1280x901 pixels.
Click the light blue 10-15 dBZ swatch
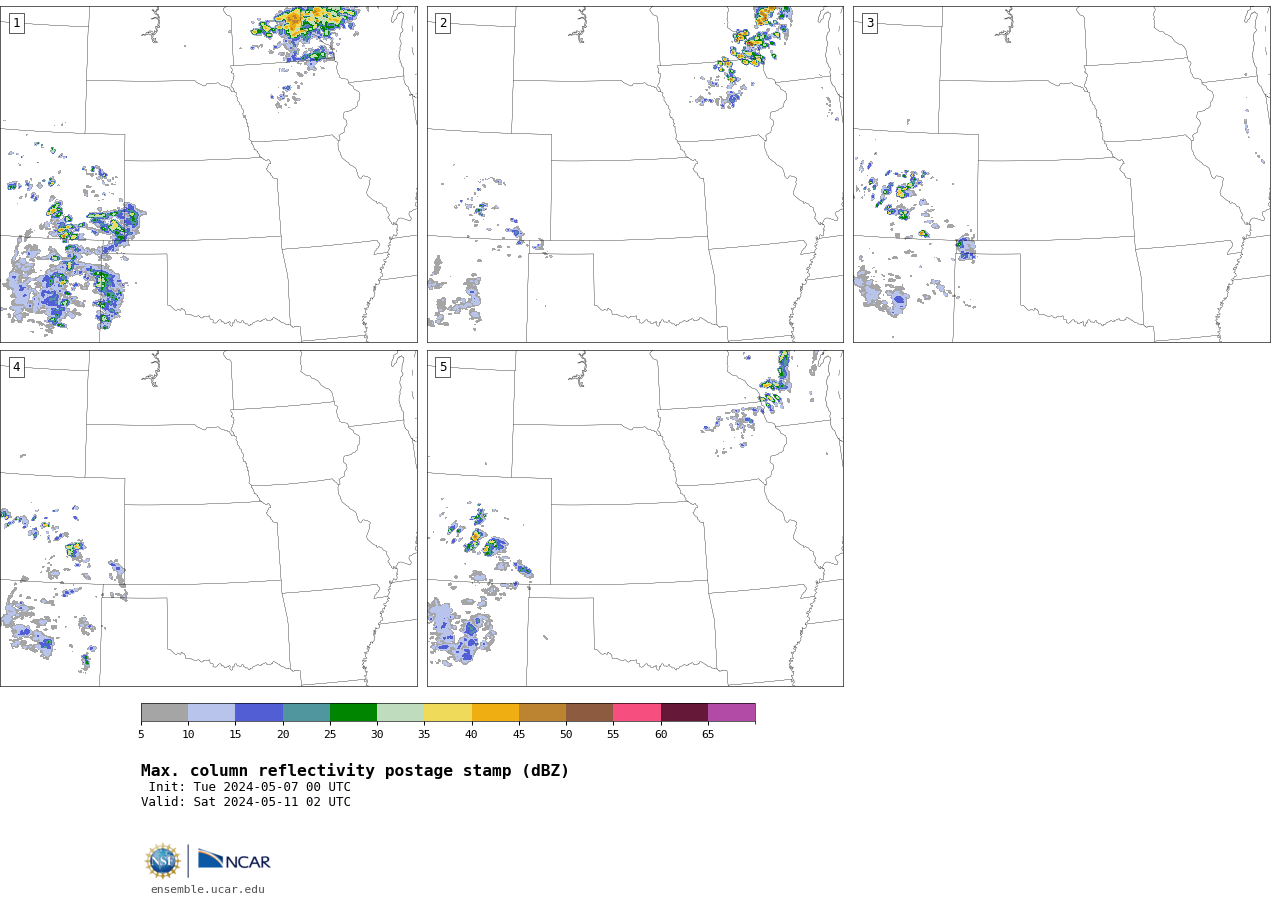212,712
